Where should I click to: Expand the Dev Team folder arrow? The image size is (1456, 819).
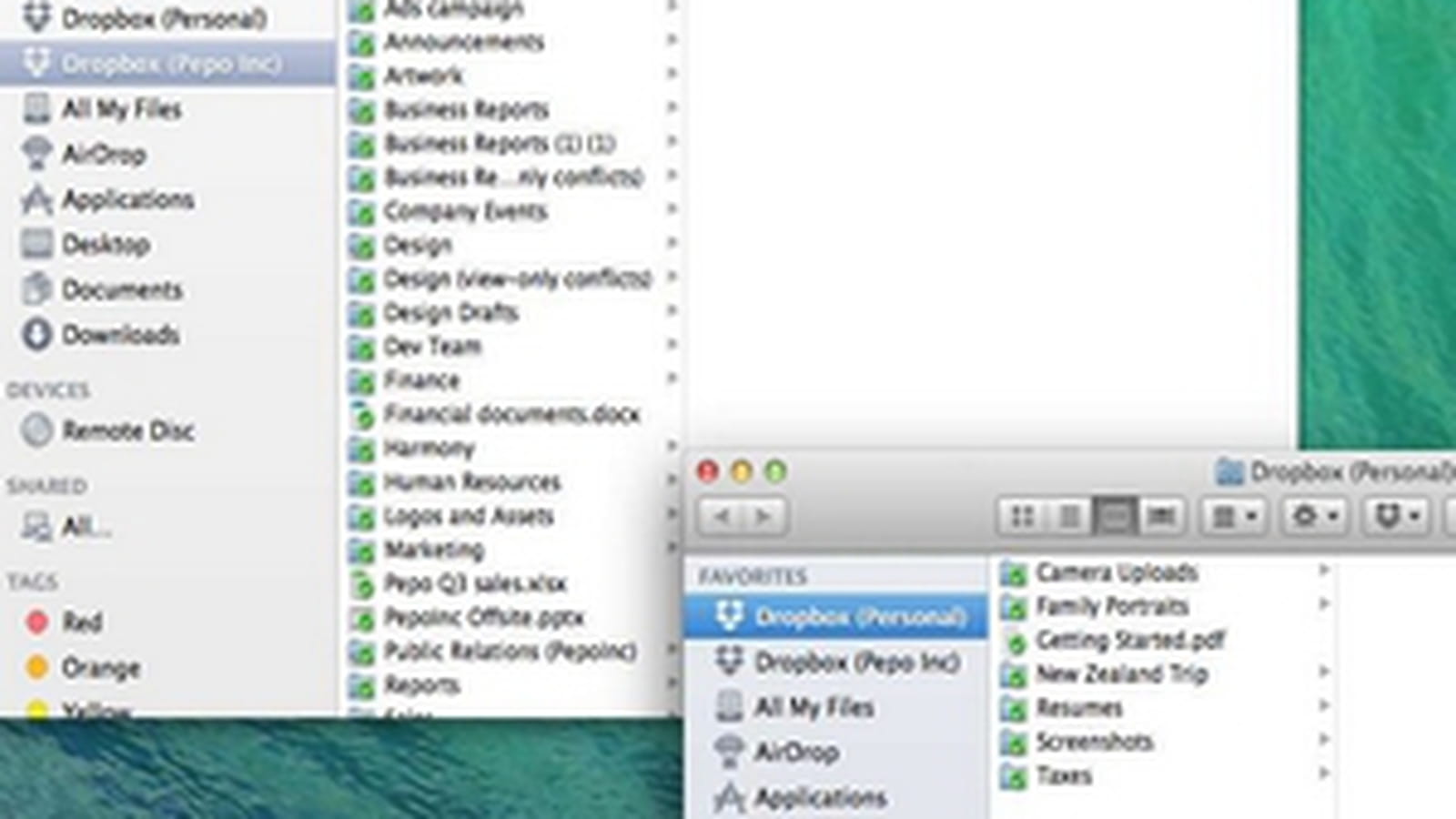tap(672, 344)
